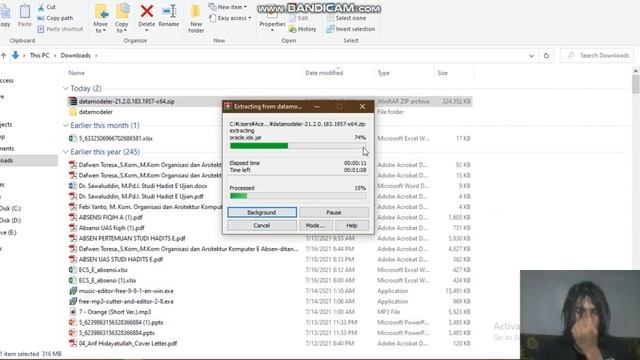Click the Processed total progress bar
Image resolution: width=640 pixels, height=360 pixels.
[298, 196]
